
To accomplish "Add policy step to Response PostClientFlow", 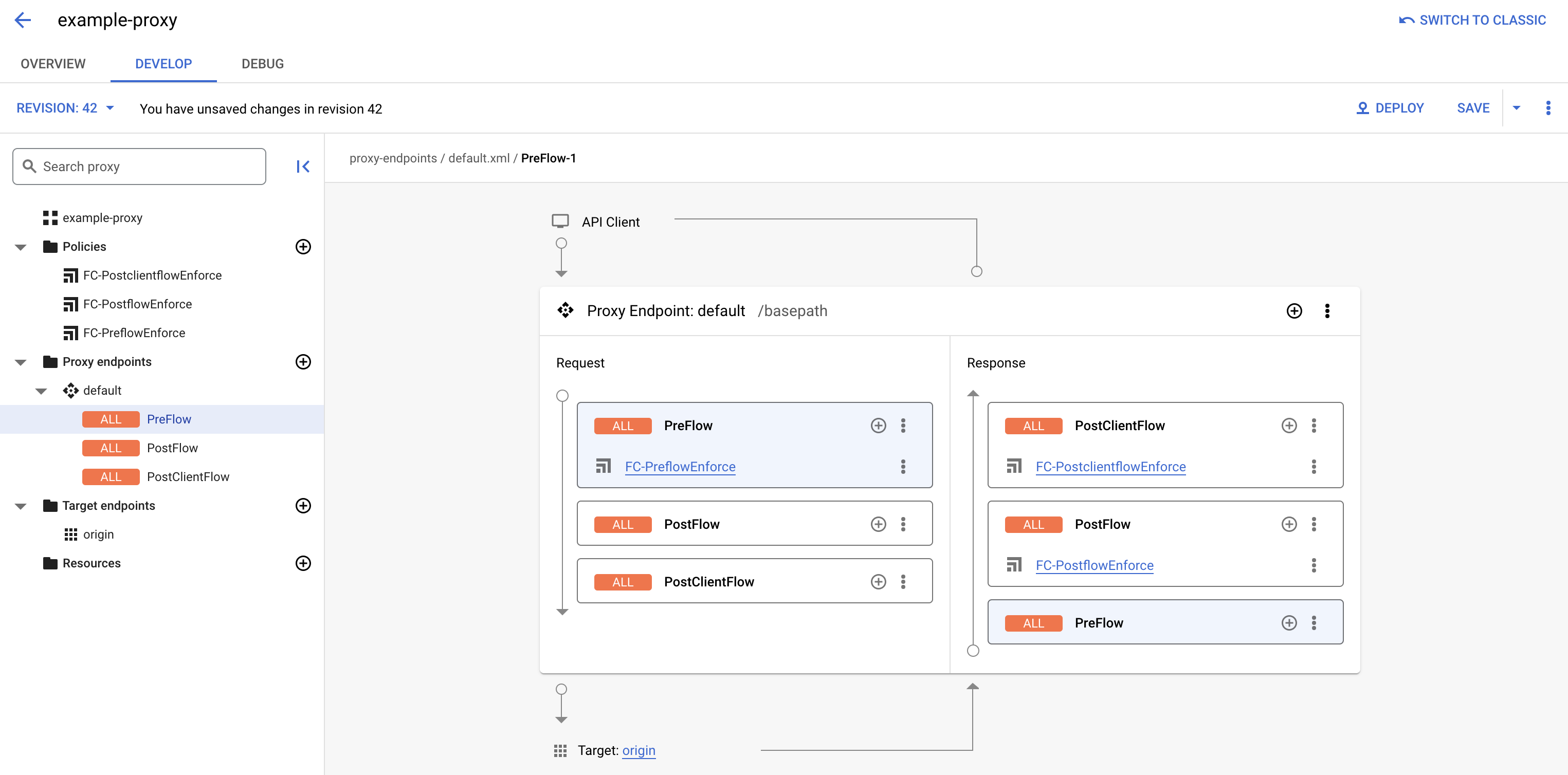I will [1289, 425].
